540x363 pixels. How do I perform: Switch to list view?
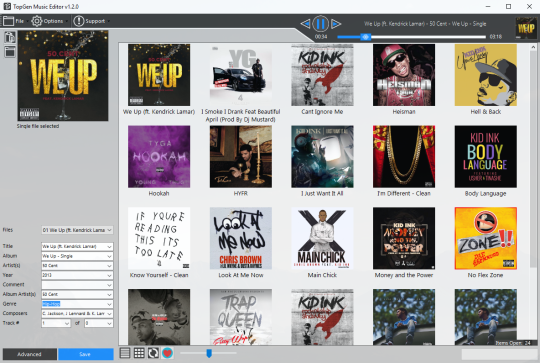125,353
